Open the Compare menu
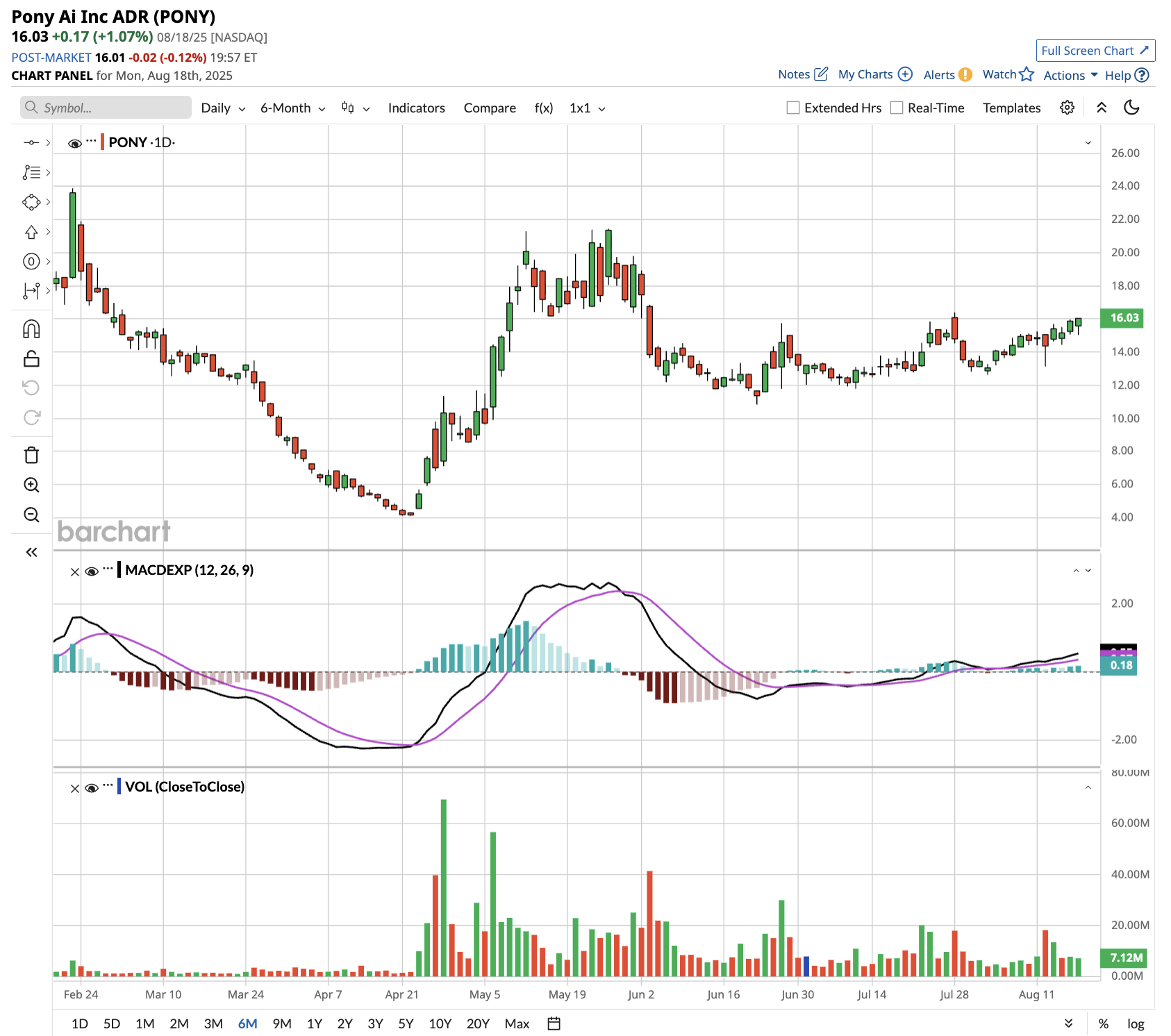 pos(490,108)
